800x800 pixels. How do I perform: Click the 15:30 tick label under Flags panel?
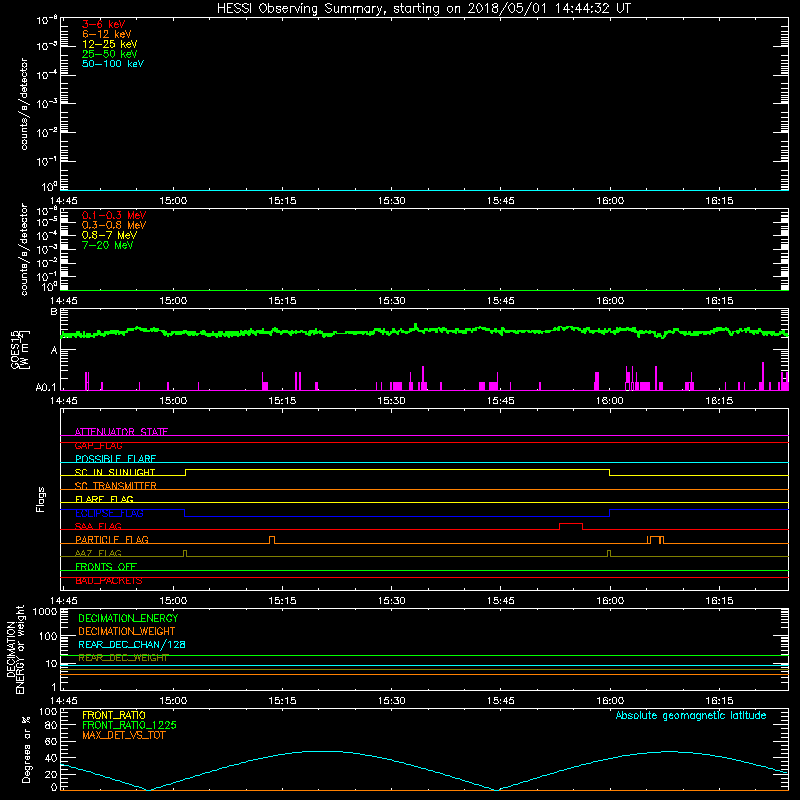(391, 601)
